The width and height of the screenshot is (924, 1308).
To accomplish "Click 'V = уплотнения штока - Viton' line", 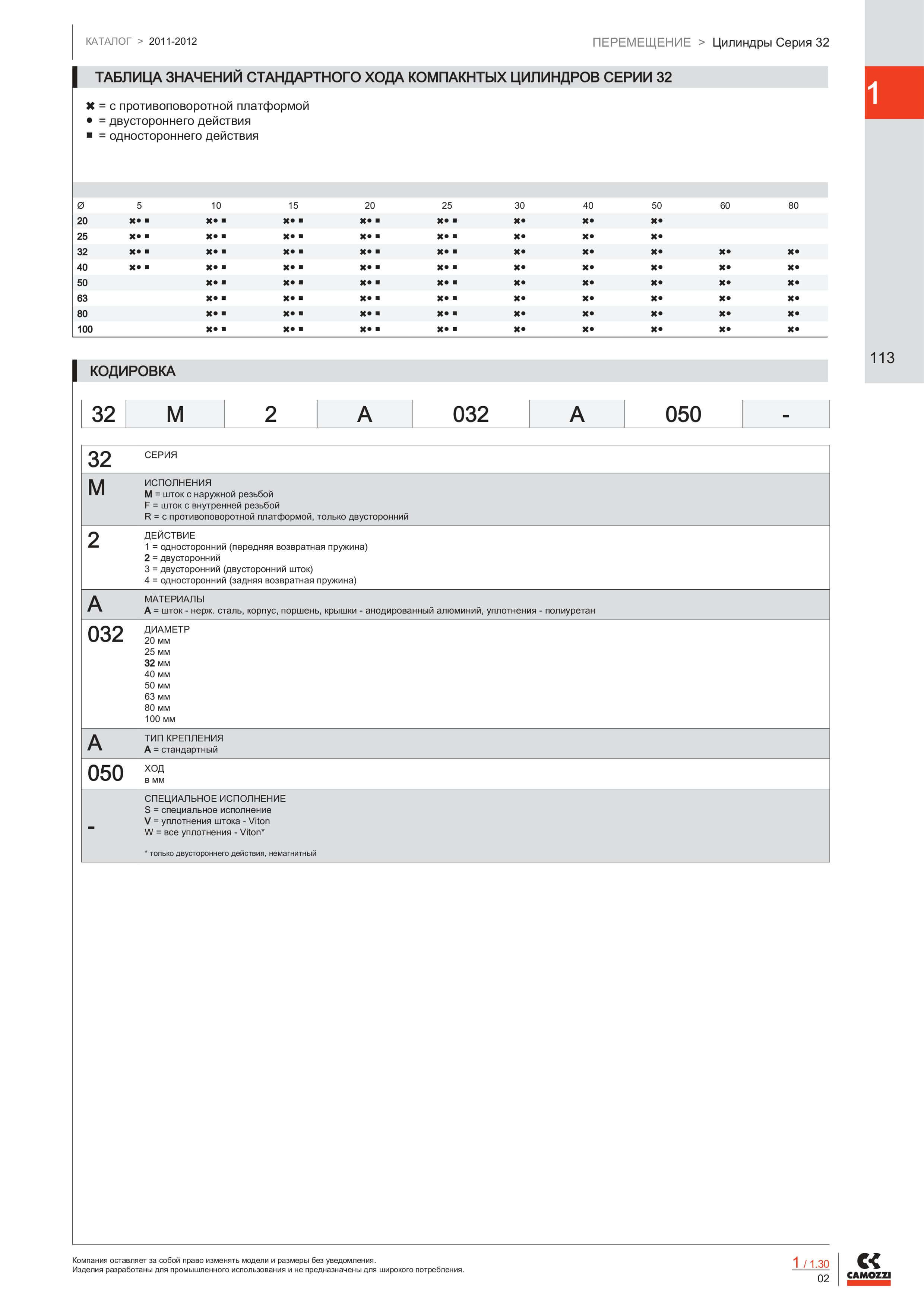I will 207,821.
